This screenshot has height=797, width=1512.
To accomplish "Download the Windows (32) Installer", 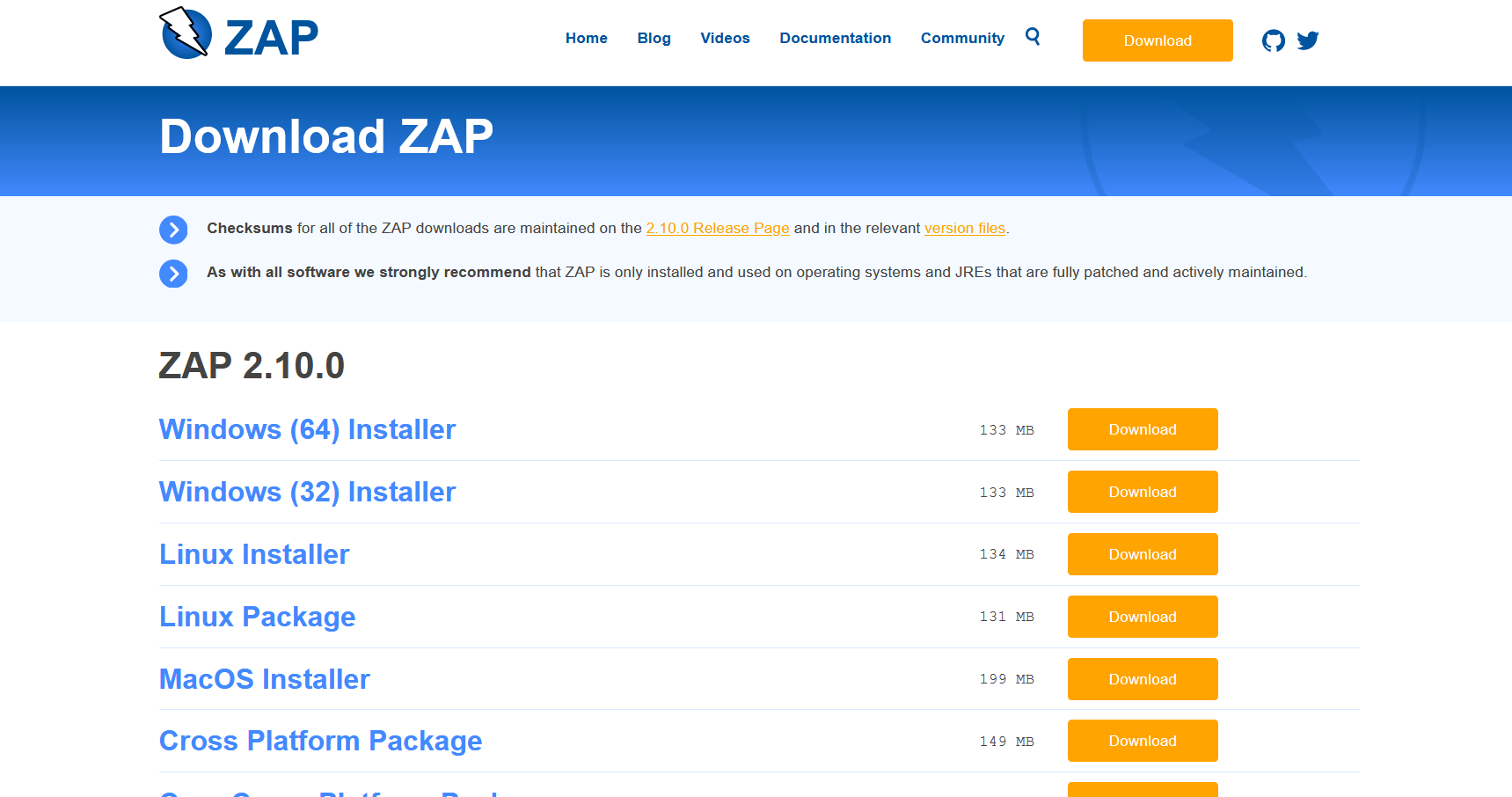I will (1143, 492).
